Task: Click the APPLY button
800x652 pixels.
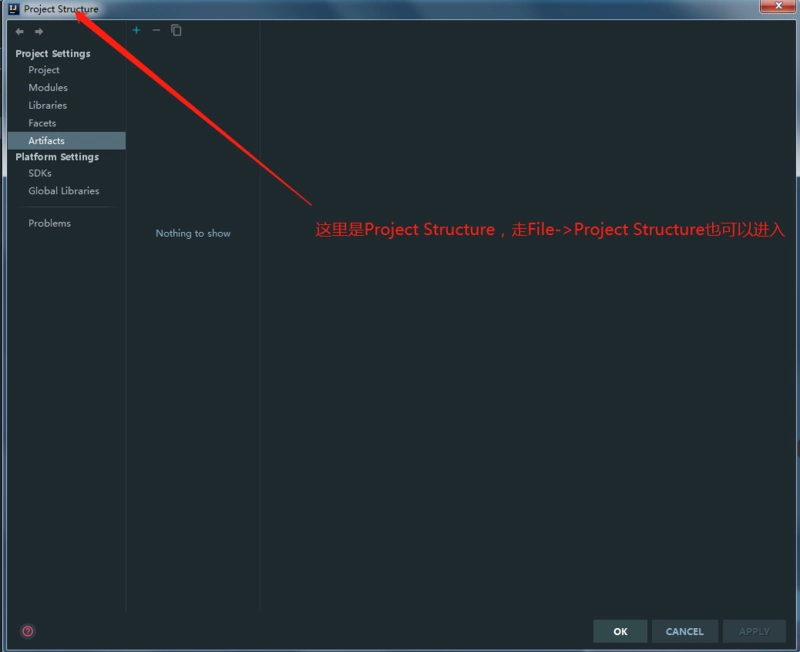Action: (x=754, y=631)
